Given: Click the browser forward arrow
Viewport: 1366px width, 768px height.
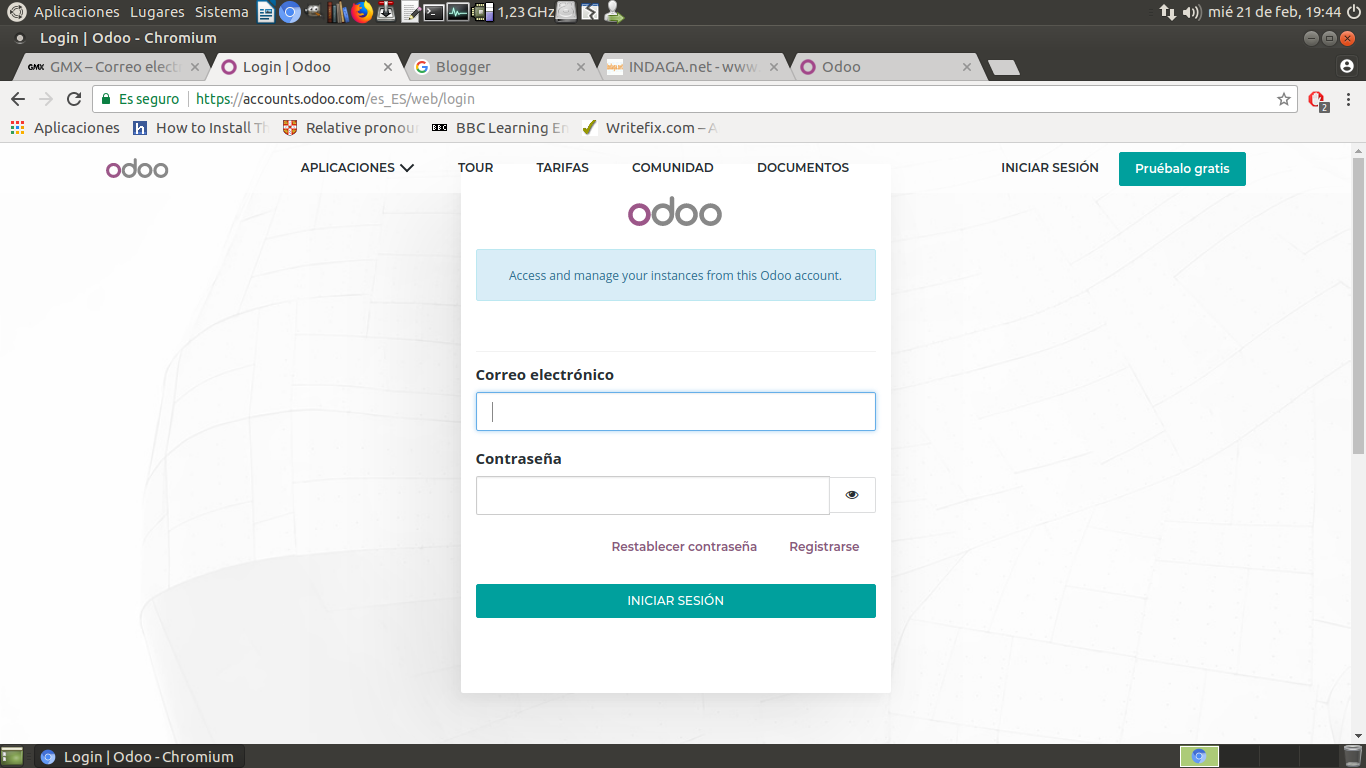Looking at the screenshot, I should (x=46, y=99).
